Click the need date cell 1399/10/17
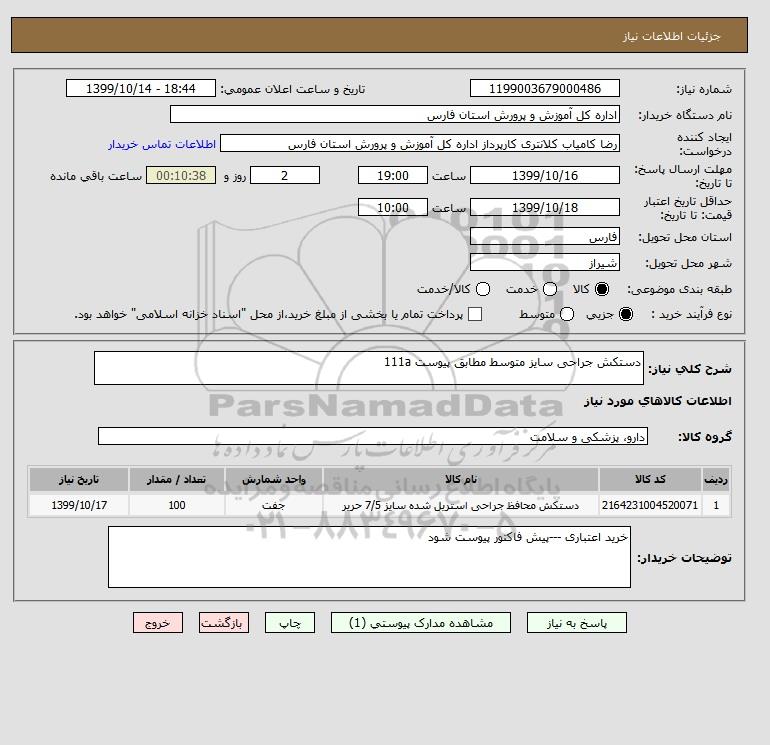This screenshot has width=770, height=745. coord(79,505)
